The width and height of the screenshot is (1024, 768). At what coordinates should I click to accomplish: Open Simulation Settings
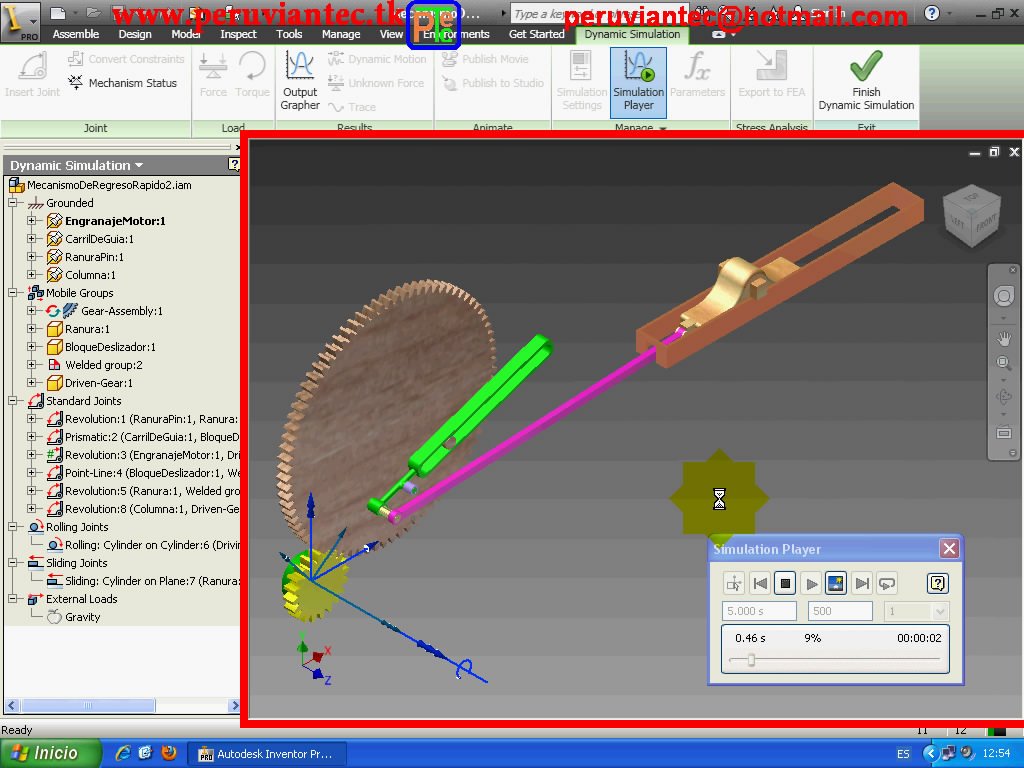point(581,82)
